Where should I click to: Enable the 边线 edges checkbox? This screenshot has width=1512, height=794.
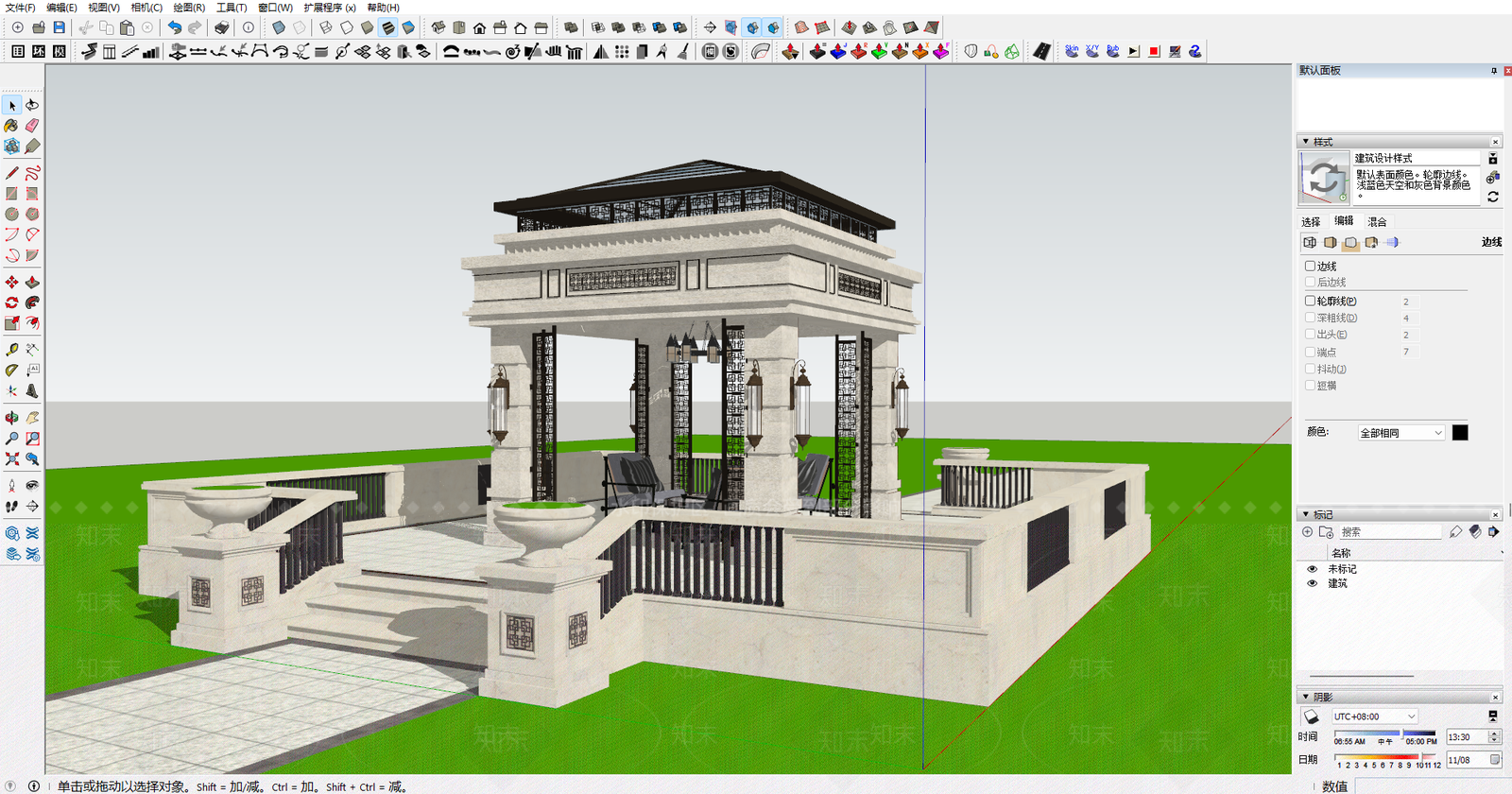click(1310, 266)
